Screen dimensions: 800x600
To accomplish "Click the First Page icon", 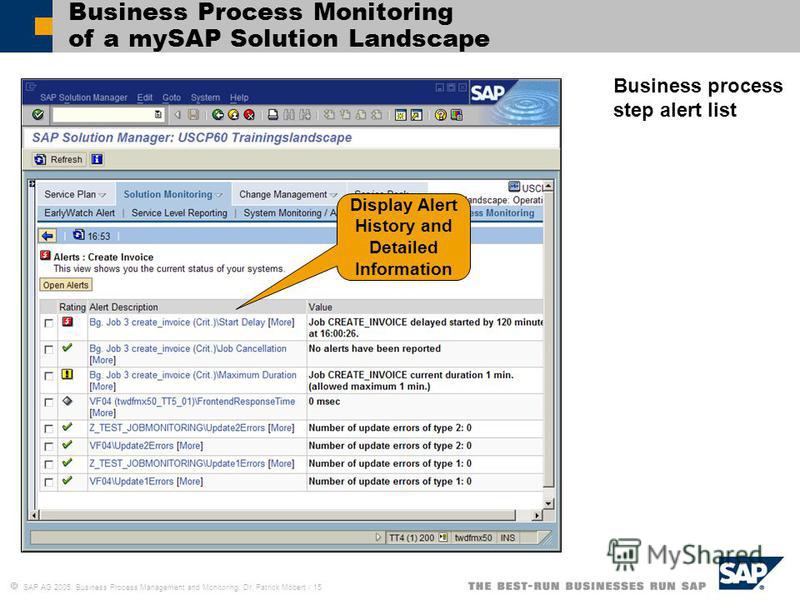I will [329, 115].
